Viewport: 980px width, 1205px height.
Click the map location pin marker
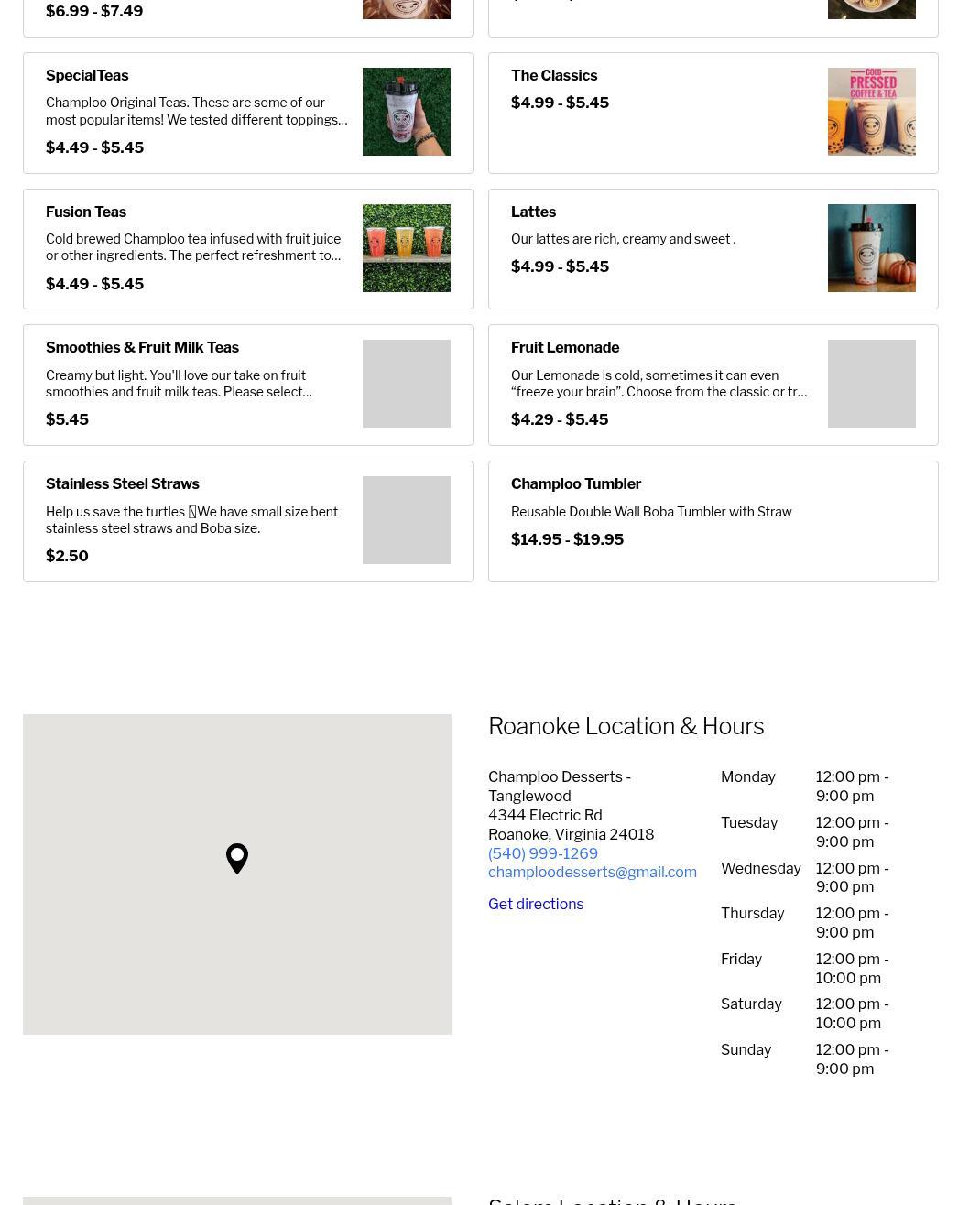[237, 857]
